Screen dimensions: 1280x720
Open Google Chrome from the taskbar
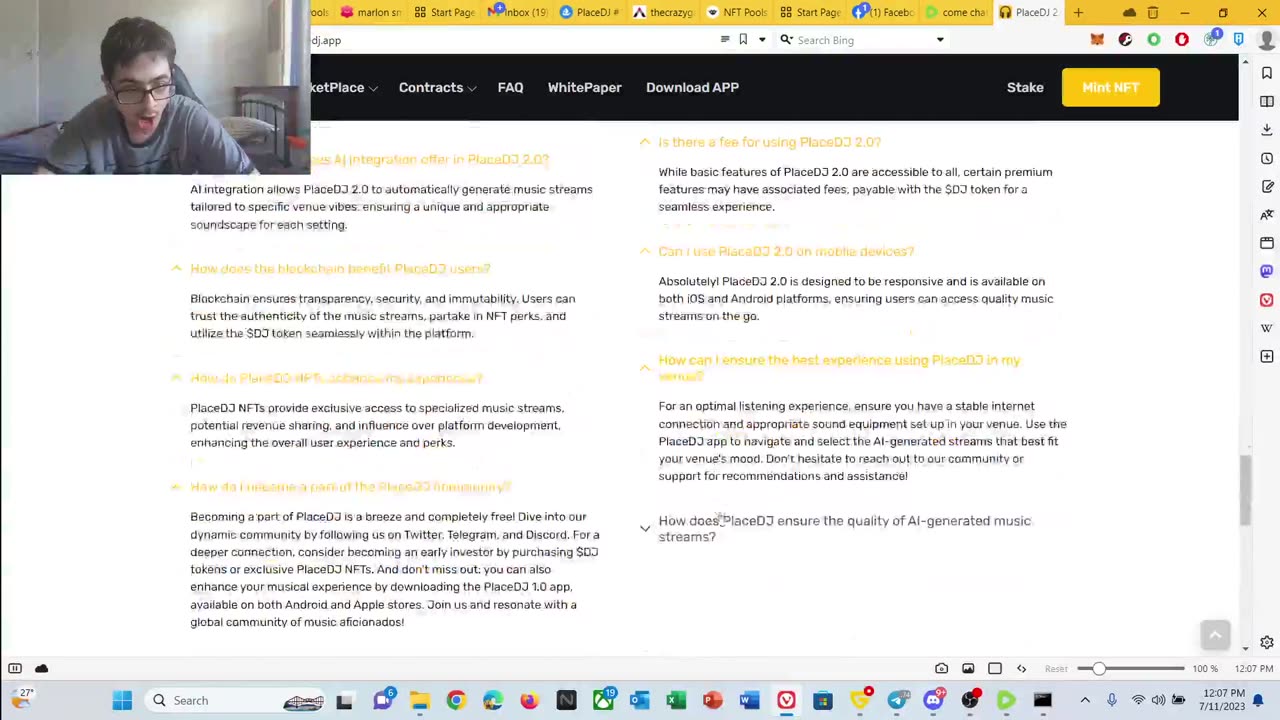(456, 700)
